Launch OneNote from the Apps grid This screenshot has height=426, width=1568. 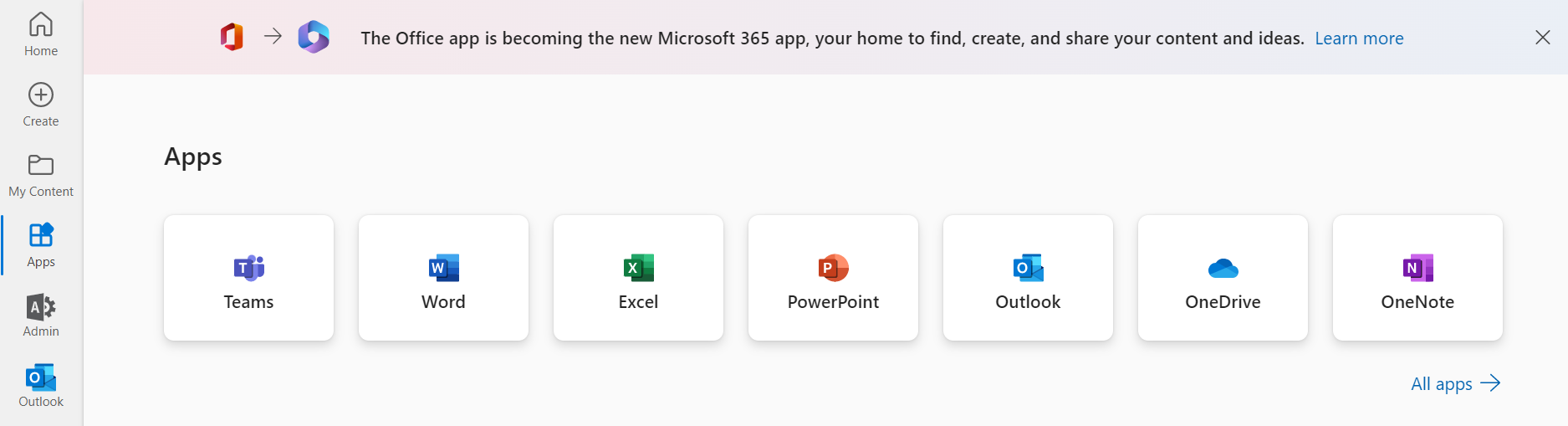(x=1417, y=278)
